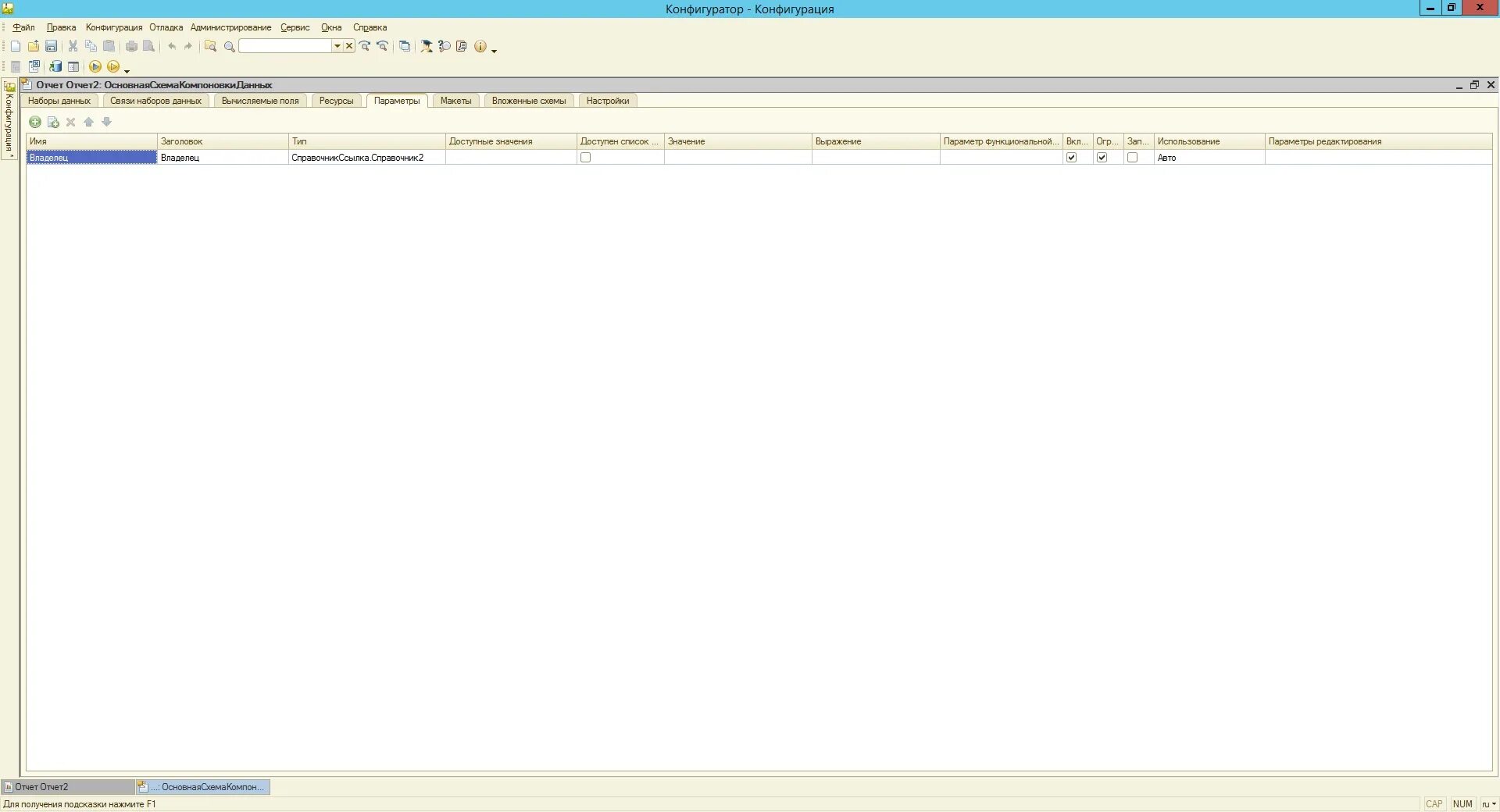Switch to the Наборы данных tab
This screenshot has height=812, width=1500.
[x=59, y=101]
